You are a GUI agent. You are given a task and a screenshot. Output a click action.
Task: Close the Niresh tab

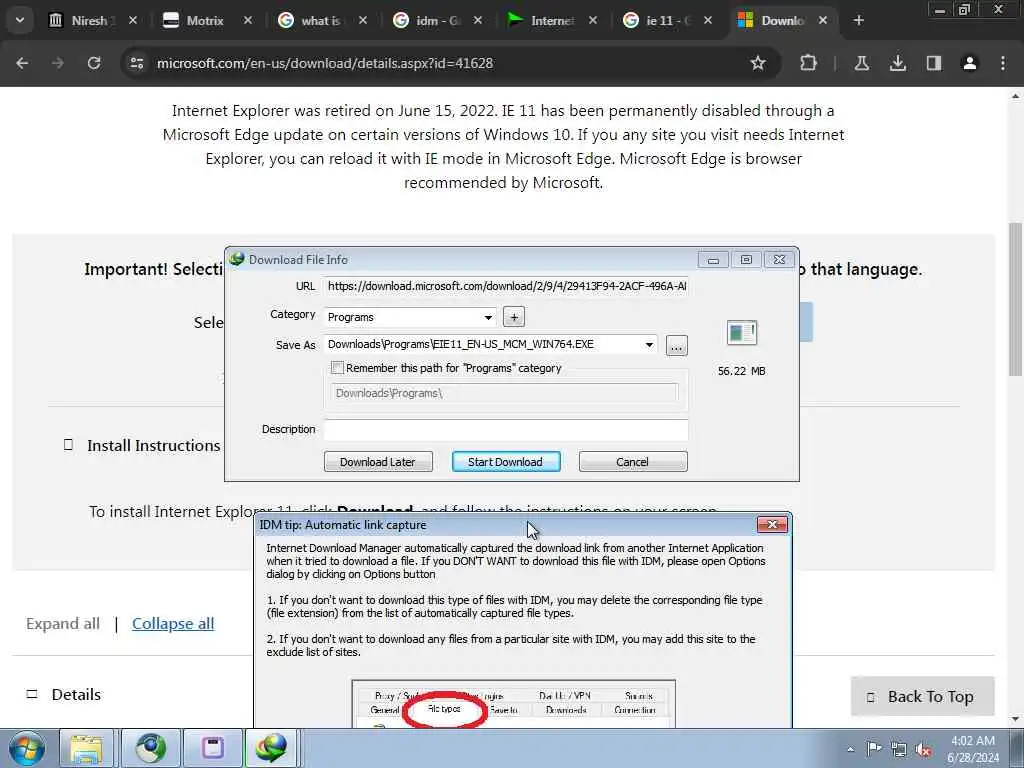(x=133, y=21)
